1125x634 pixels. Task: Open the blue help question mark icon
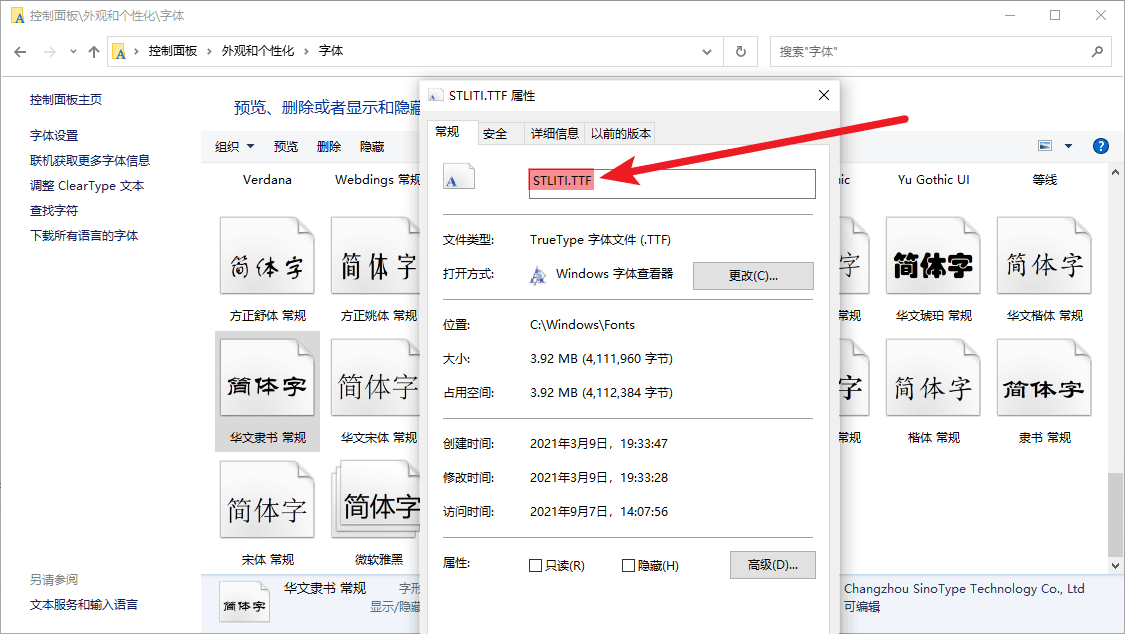pyautogui.click(x=1100, y=146)
